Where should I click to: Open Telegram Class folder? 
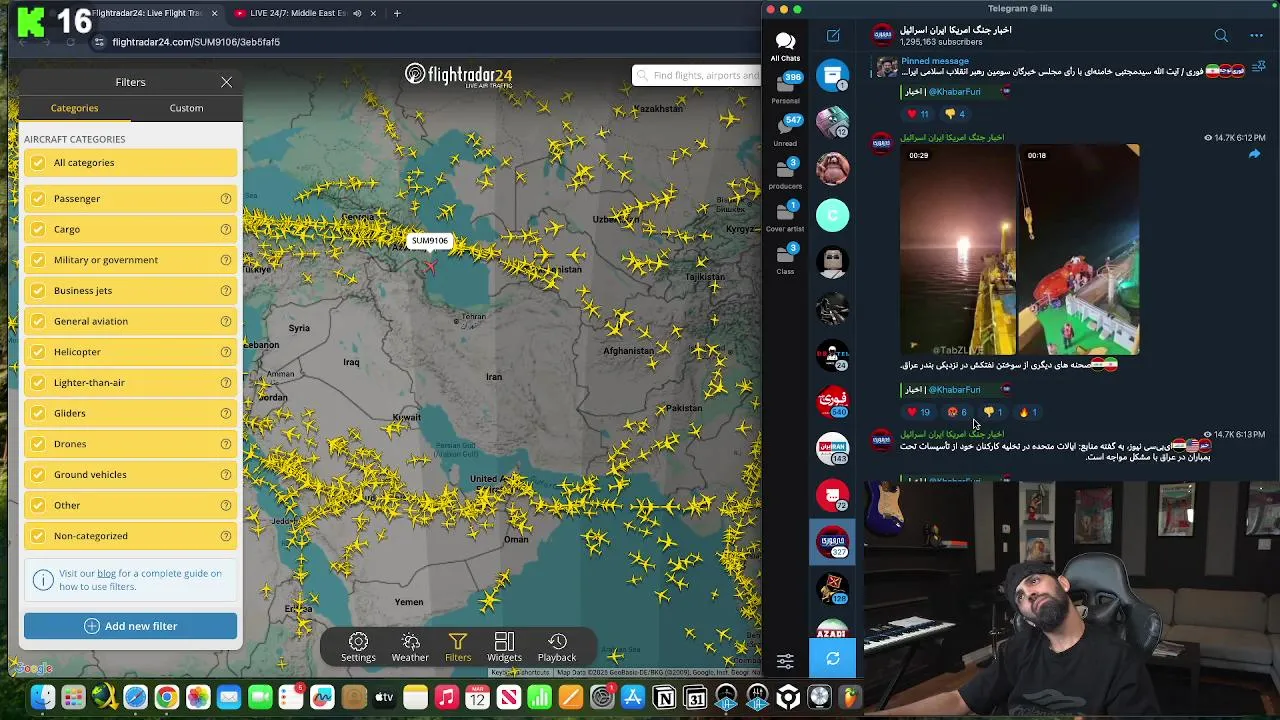785,259
